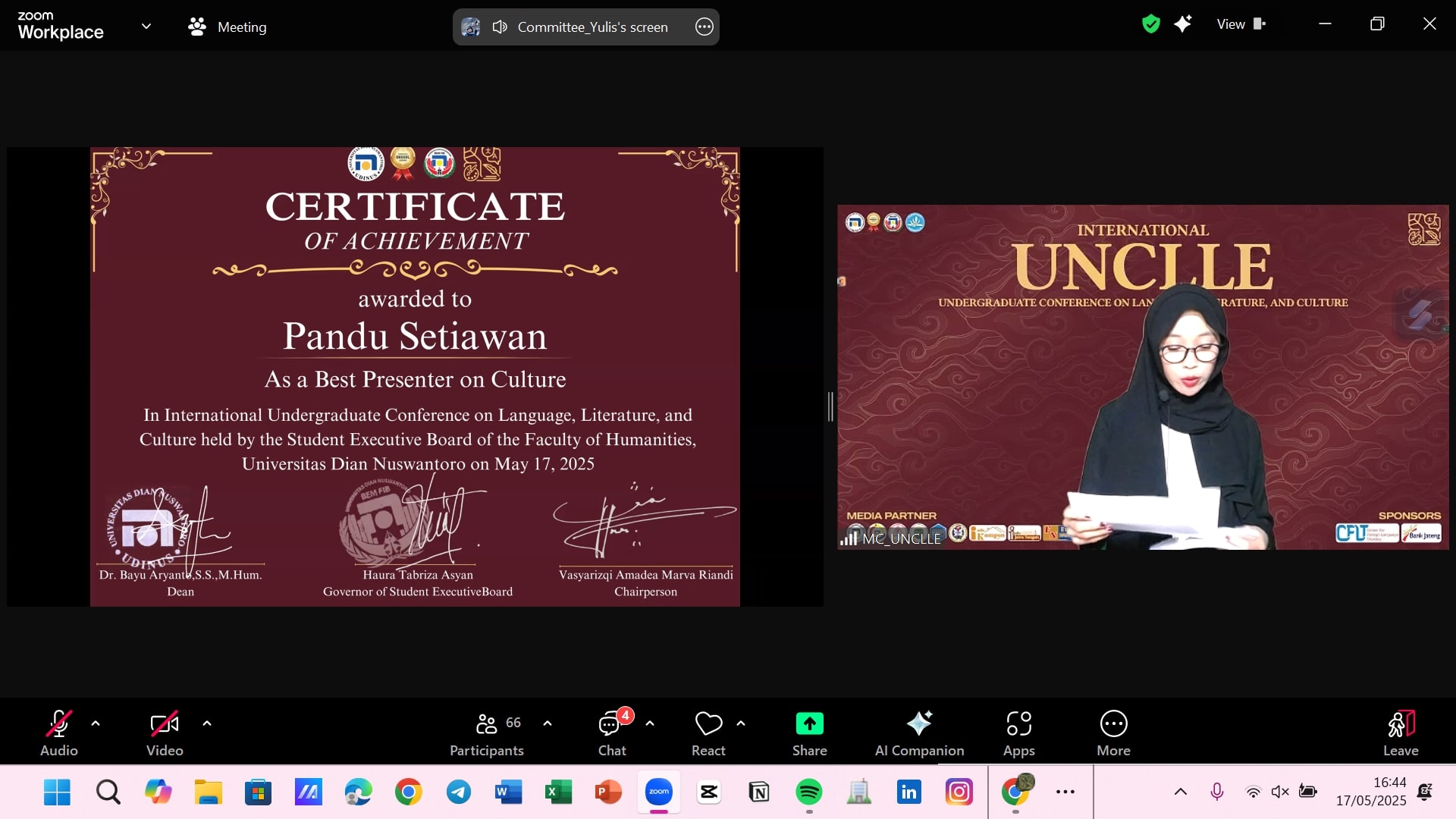Open Microsoft Store from taskbar
Viewport: 1456px width, 819px height.
pos(258,792)
